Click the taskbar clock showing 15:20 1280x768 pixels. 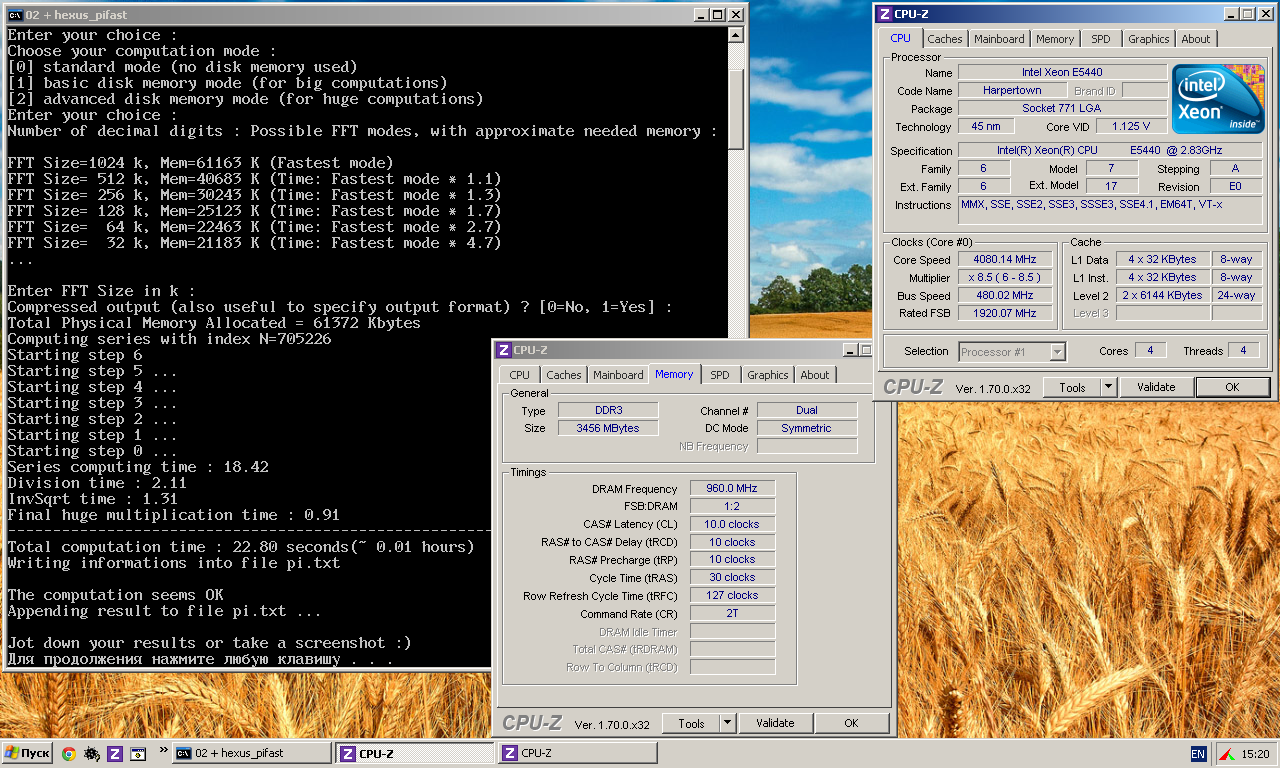click(x=1255, y=754)
